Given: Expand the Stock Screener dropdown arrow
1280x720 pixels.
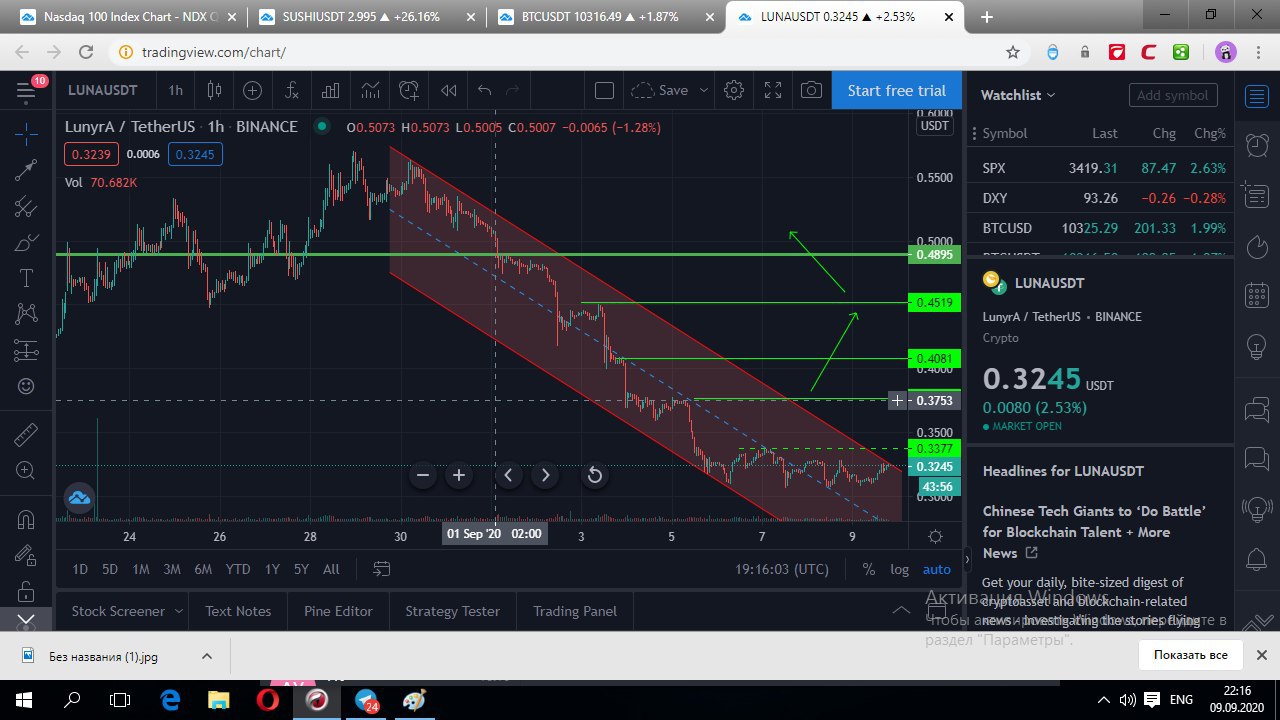Looking at the screenshot, I should point(178,611).
